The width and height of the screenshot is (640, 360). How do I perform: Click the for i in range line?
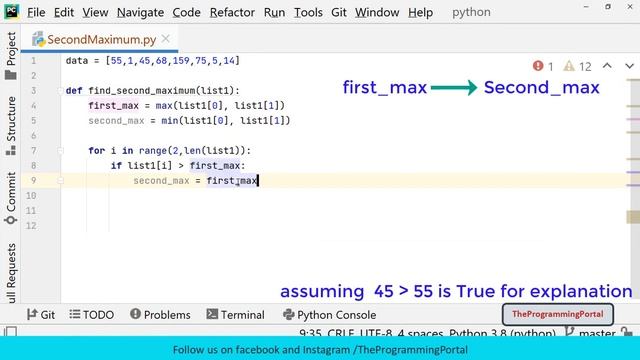pyautogui.click(x=169, y=151)
